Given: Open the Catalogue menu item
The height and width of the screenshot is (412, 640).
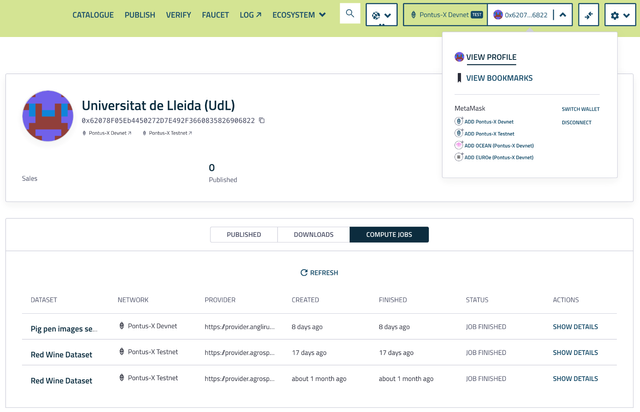Looking at the screenshot, I should click(93, 15).
